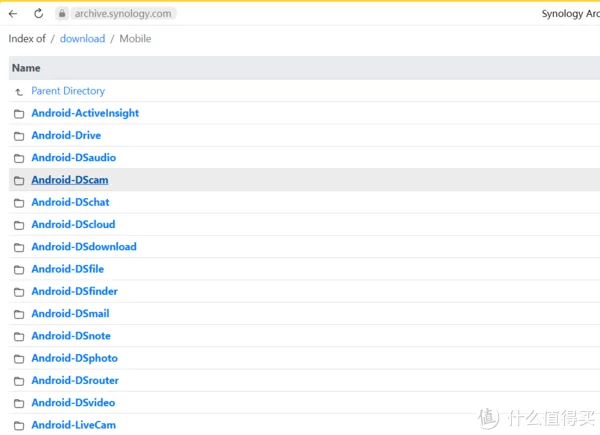600x435 pixels.
Task: Click the folder icon beside Android-DSaudio
Action: tap(19, 158)
